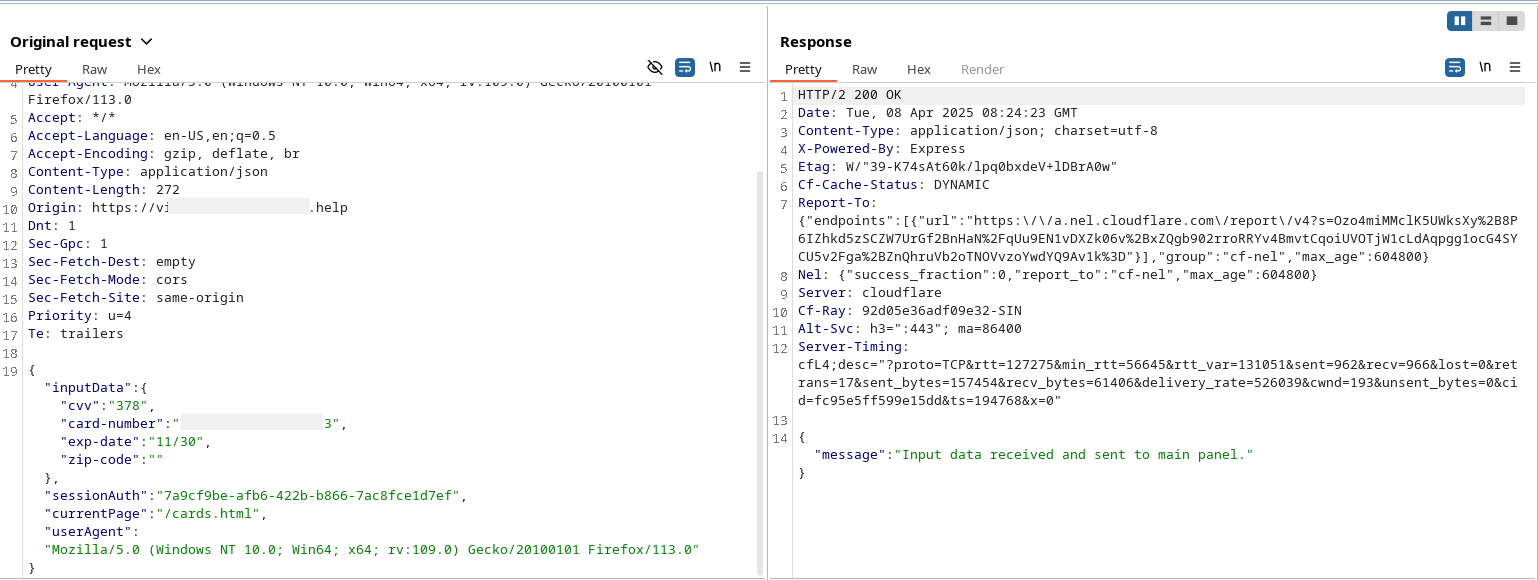Image resolution: width=1538 pixels, height=580 pixels.
Task: Open the request panel hamburger menu
Action: 745,67
